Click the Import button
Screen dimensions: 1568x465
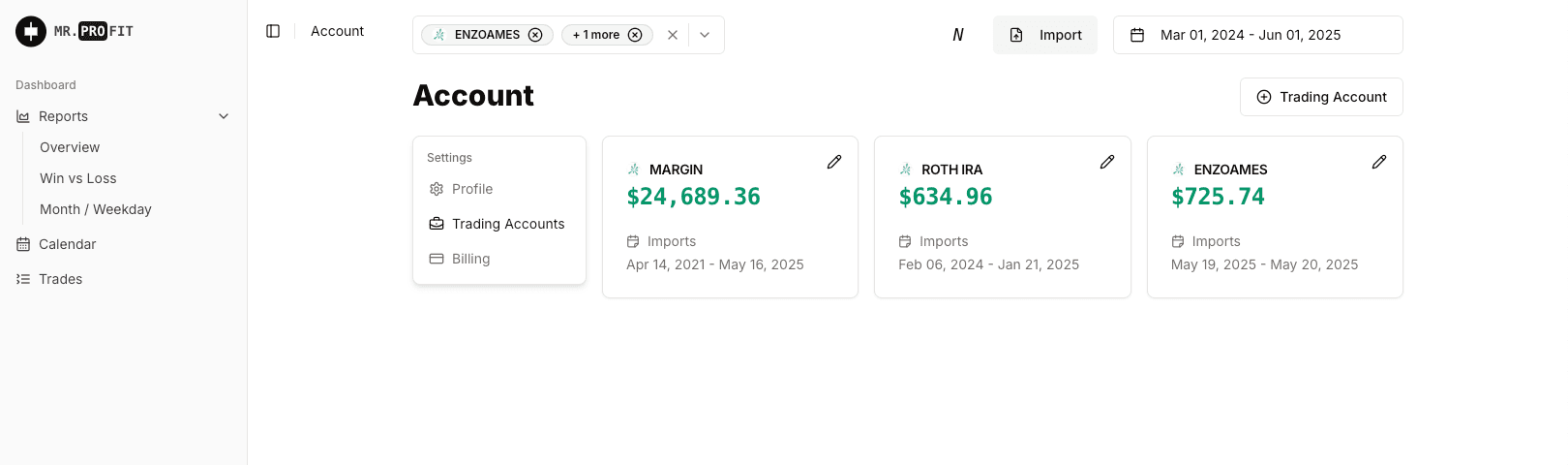pyautogui.click(x=1045, y=35)
